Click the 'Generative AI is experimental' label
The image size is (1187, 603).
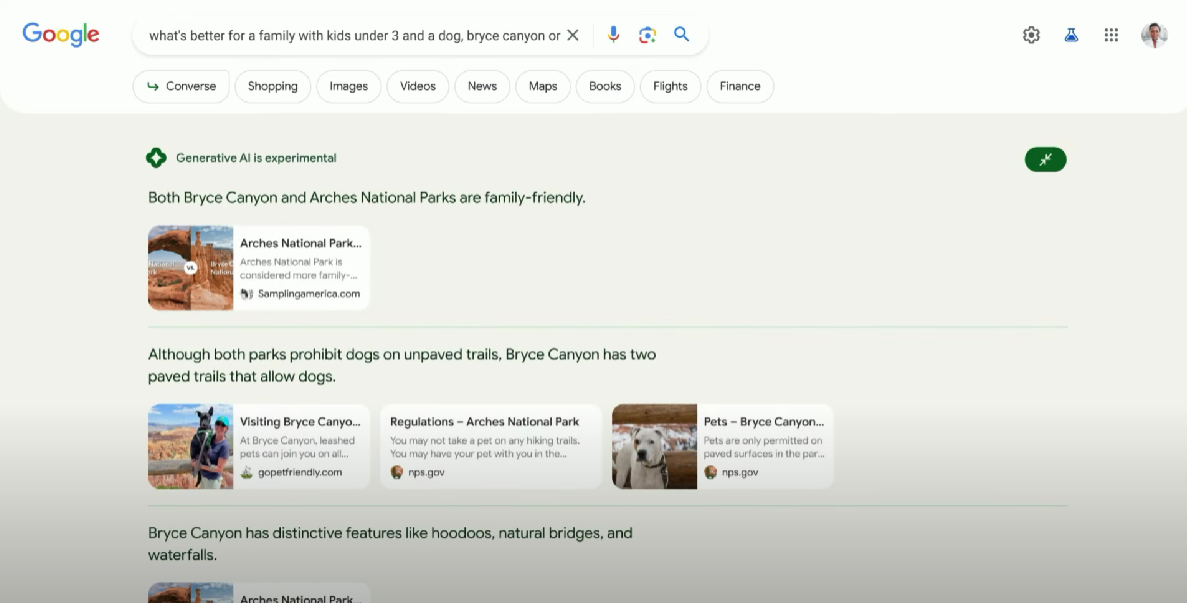point(256,158)
